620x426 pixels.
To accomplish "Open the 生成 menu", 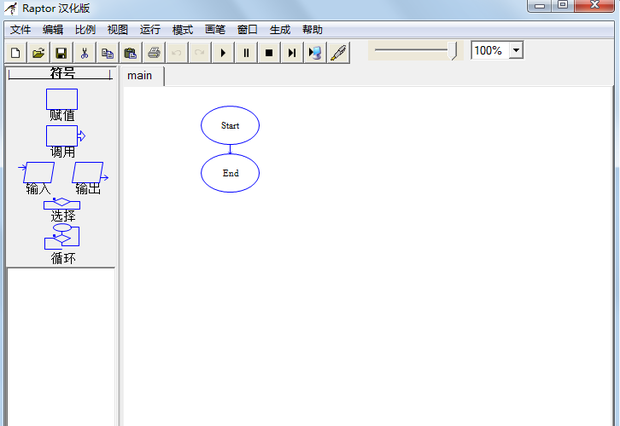I will (280, 30).
